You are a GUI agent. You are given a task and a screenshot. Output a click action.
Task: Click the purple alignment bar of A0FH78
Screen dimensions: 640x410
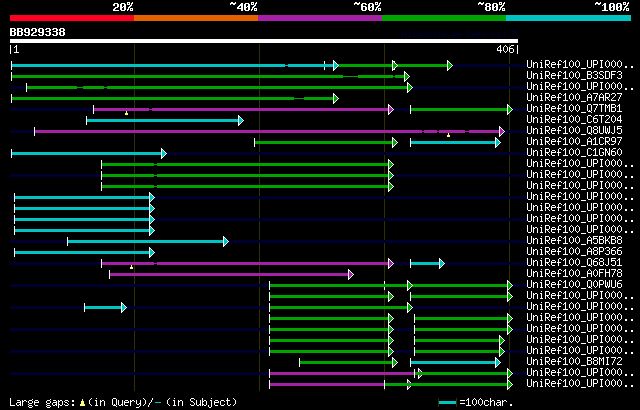point(229,275)
